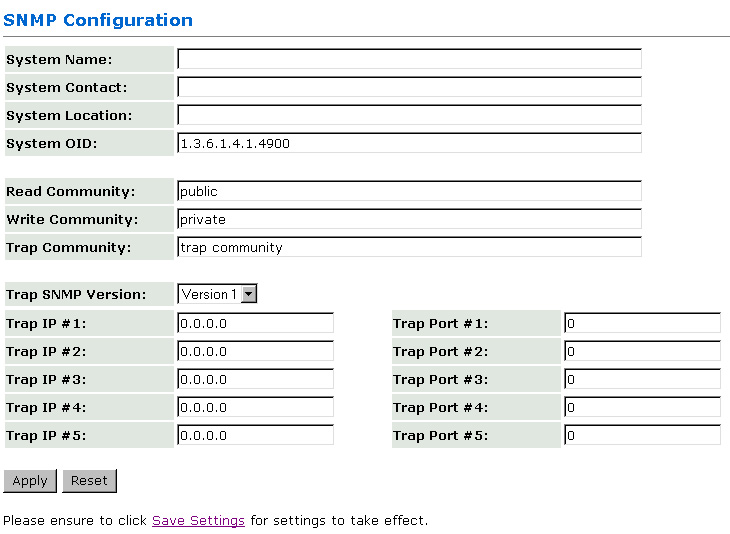
Task: Open the Trap SNMP Version dropdown
Action: click(218, 294)
